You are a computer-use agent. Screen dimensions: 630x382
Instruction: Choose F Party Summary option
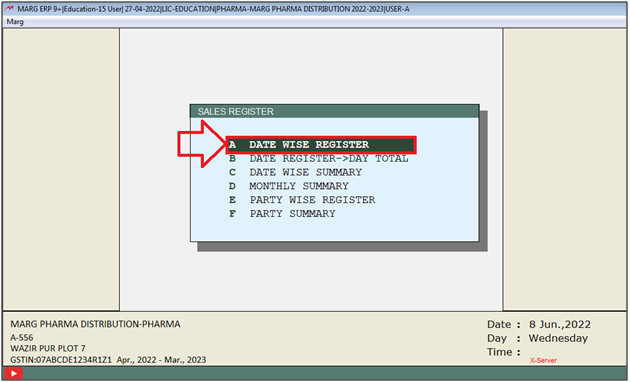point(282,213)
